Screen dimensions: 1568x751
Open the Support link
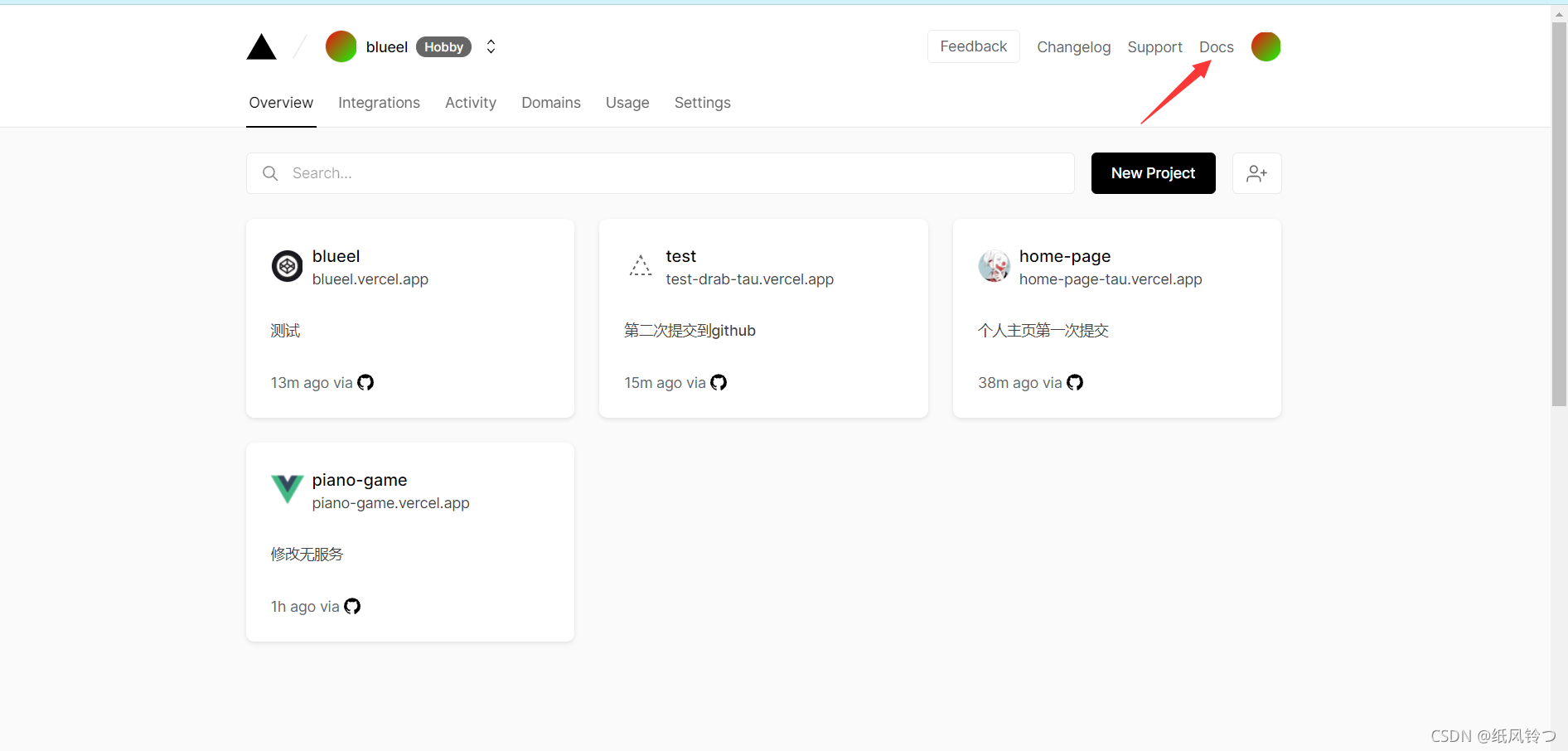click(1154, 47)
